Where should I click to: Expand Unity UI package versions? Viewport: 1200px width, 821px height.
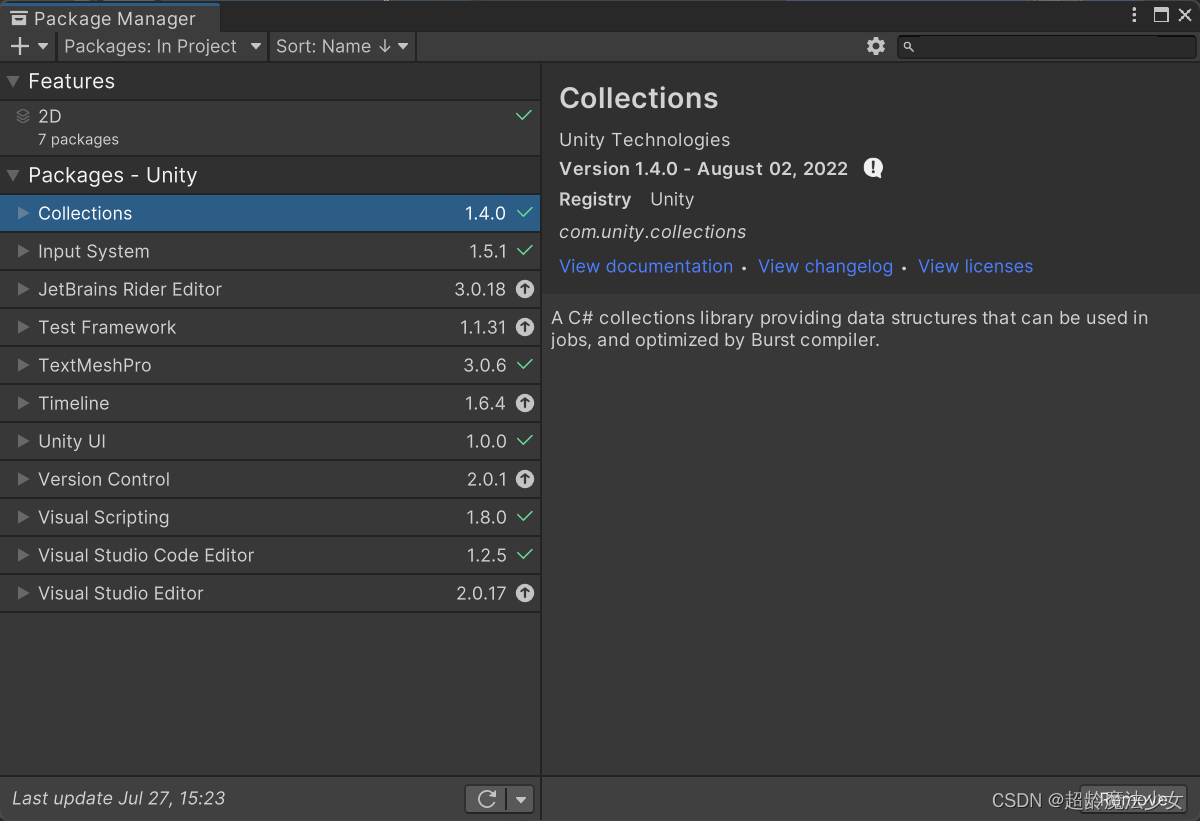click(x=24, y=441)
